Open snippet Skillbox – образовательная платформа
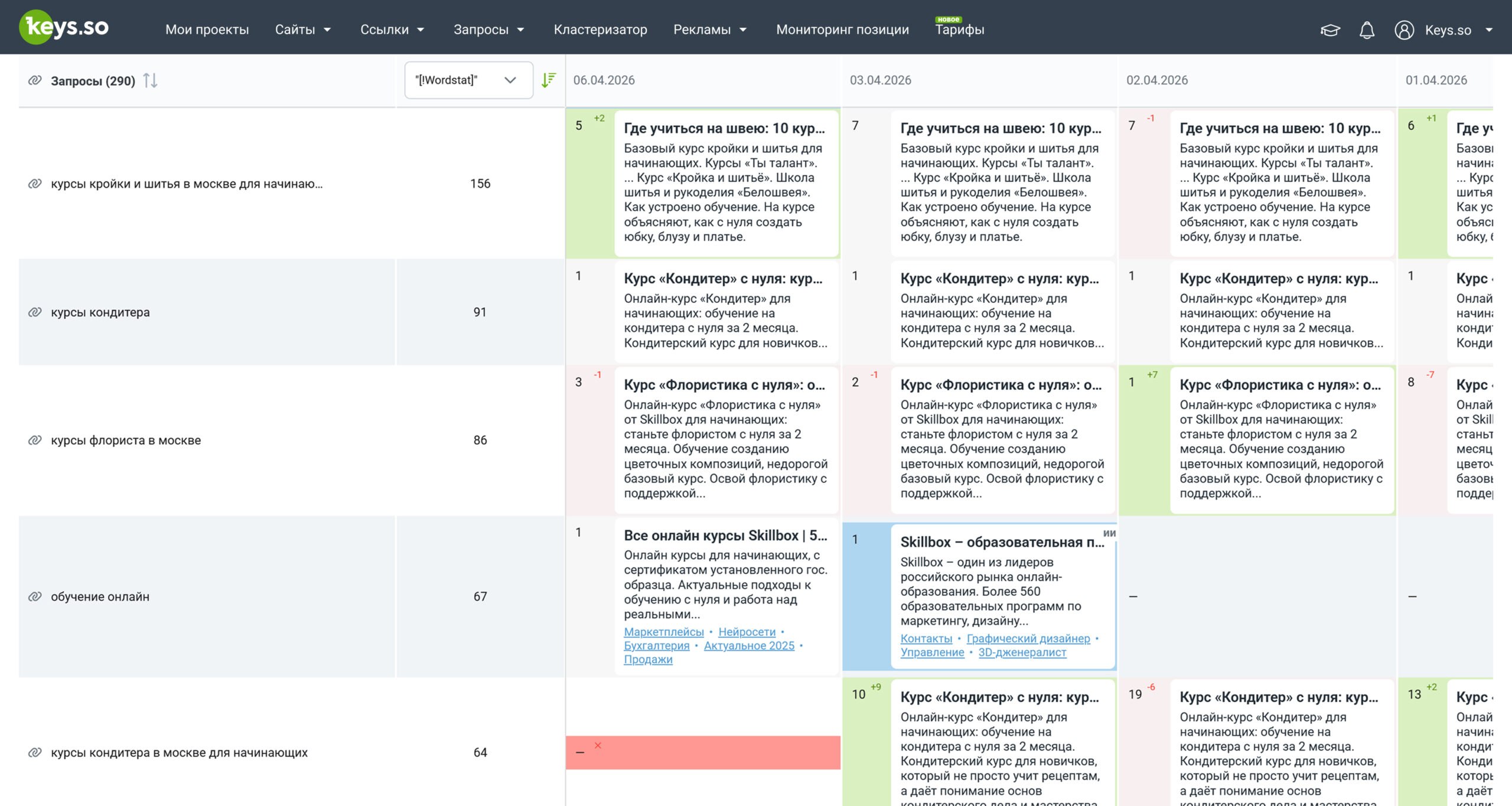The width and height of the screenshot is (1512, 806). pos(1003,596)
